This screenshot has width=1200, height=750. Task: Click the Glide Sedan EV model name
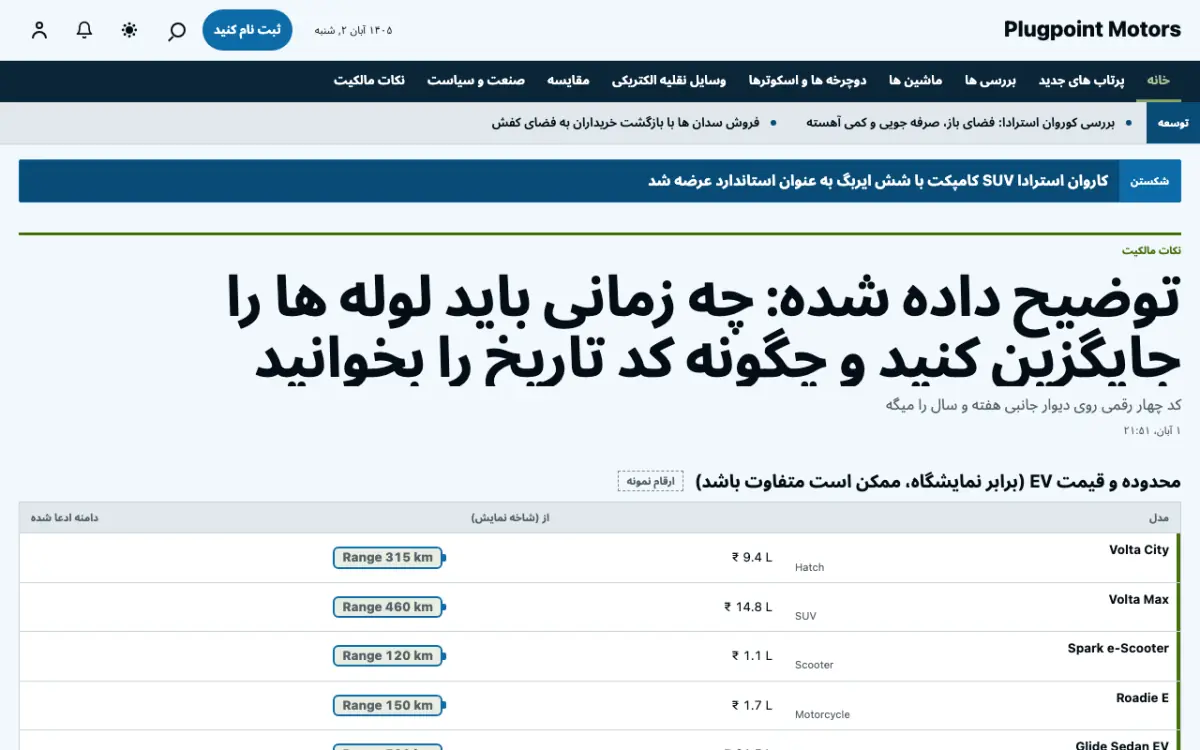point(1123,745)
